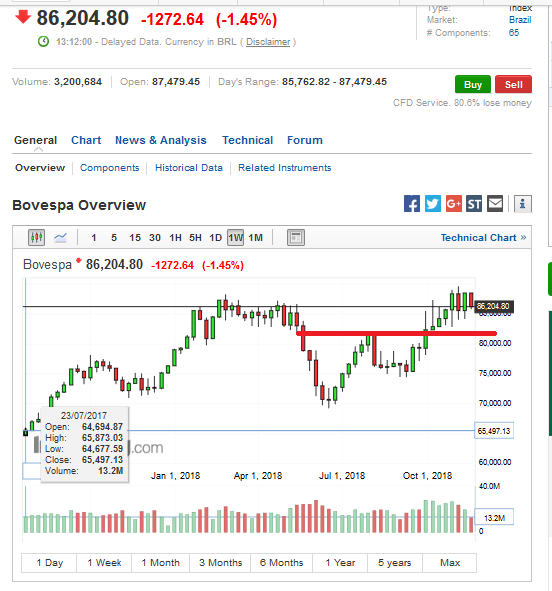Share on StockTwits icon

coord(474,204)
